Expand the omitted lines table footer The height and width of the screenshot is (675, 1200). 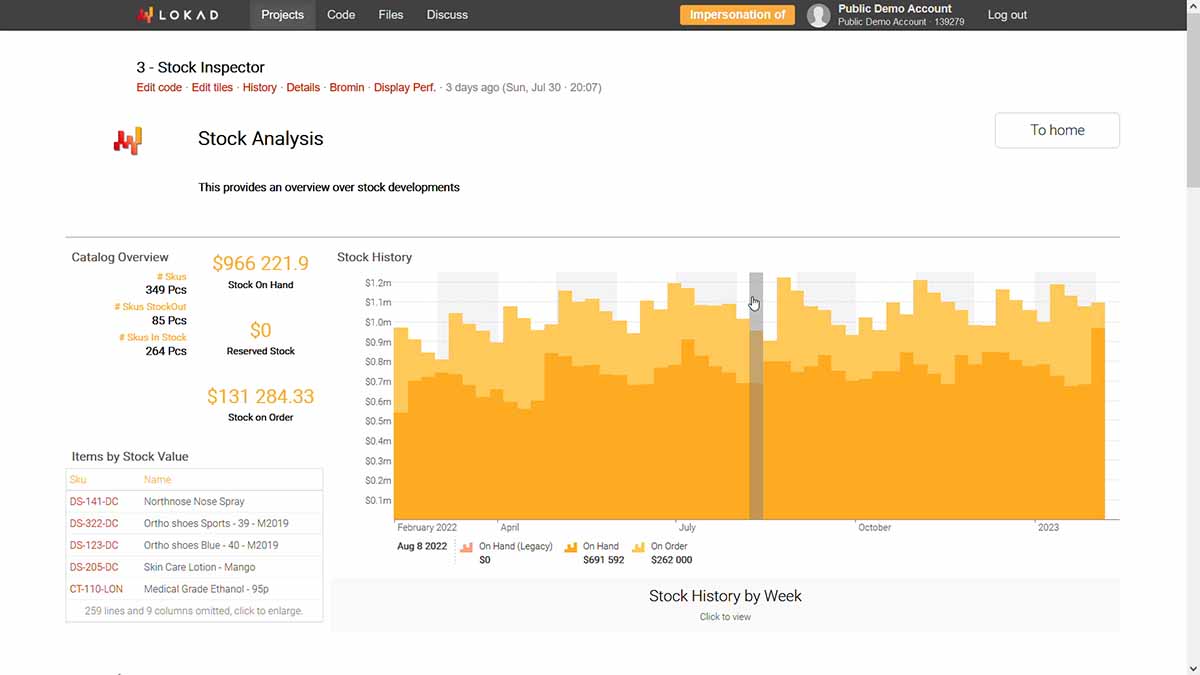[194, 610]
